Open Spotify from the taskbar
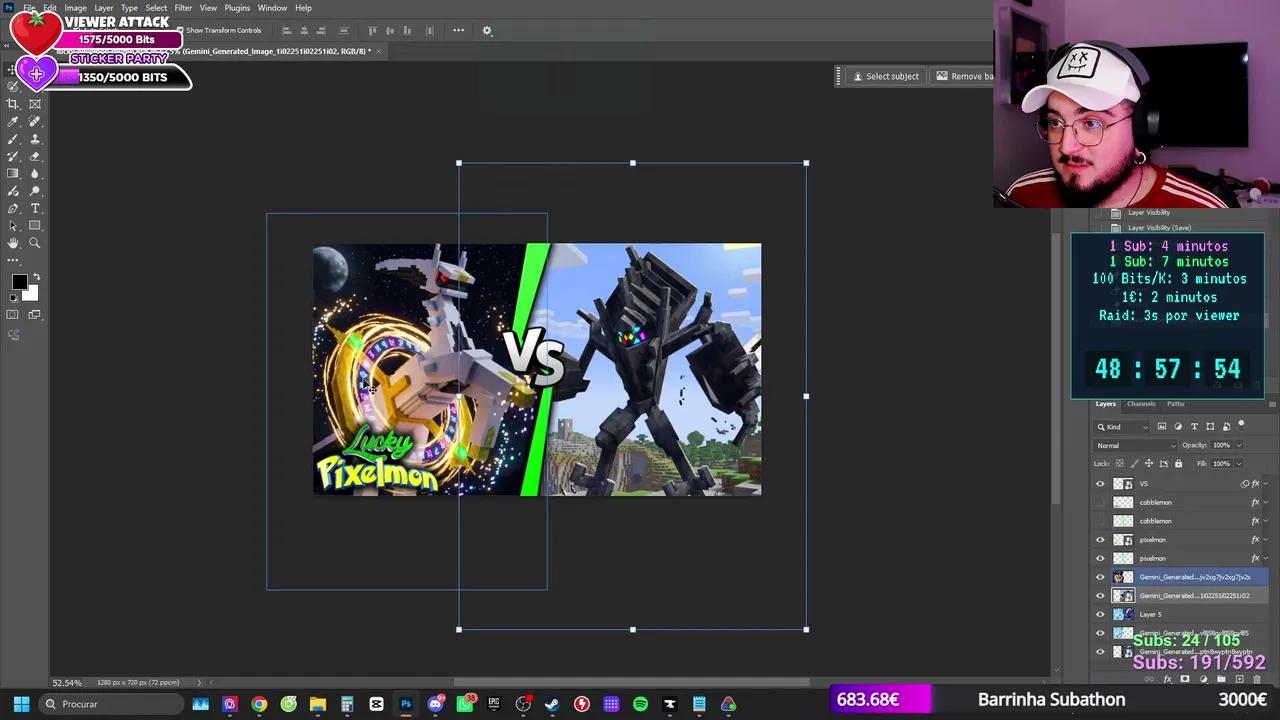The width and height of the screenshot is (1280, 720). tap(640, 704)
